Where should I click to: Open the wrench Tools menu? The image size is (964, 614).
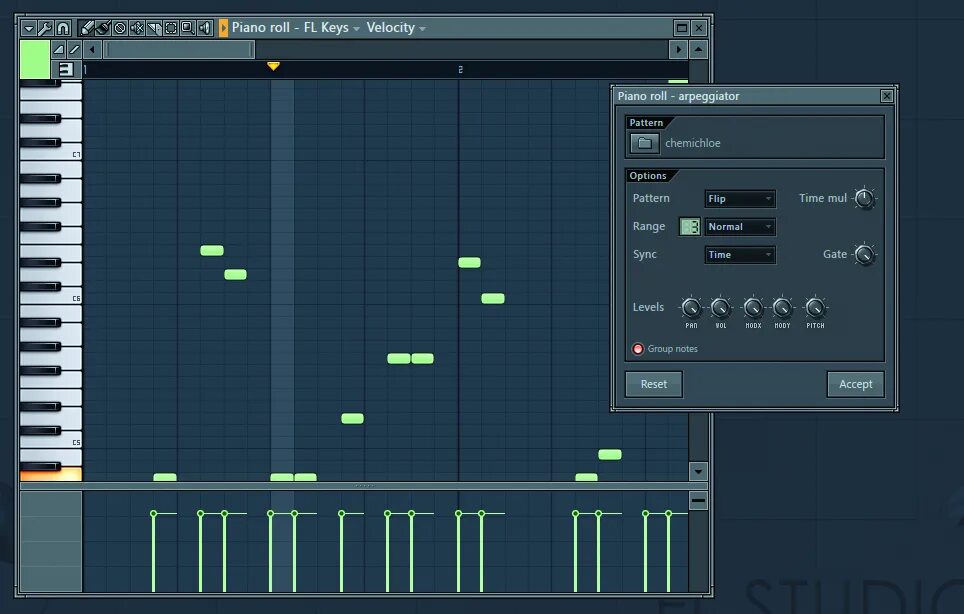point(45,28)
